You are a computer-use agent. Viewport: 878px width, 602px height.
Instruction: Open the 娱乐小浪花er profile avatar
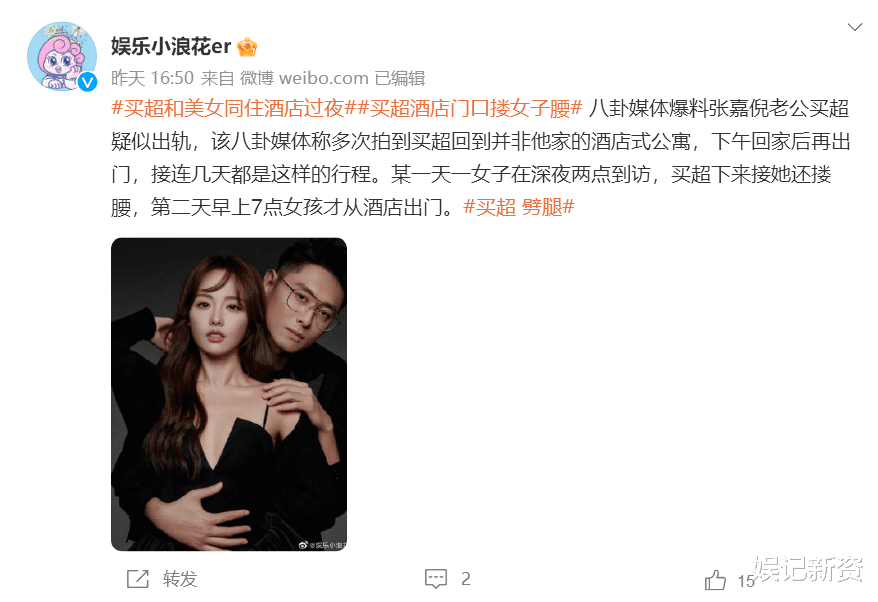62,57
